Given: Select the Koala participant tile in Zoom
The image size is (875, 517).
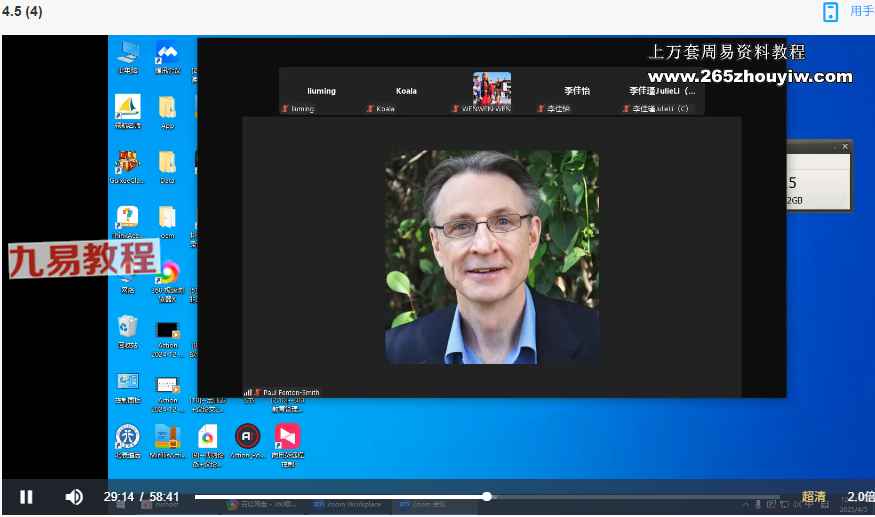Looking at the screenshot, I should (406, 91).
